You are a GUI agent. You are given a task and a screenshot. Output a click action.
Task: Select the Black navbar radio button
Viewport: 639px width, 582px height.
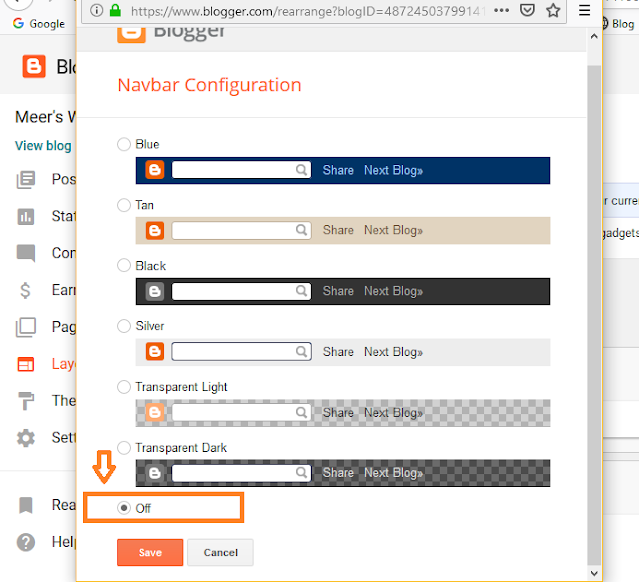tap(124, 265)
